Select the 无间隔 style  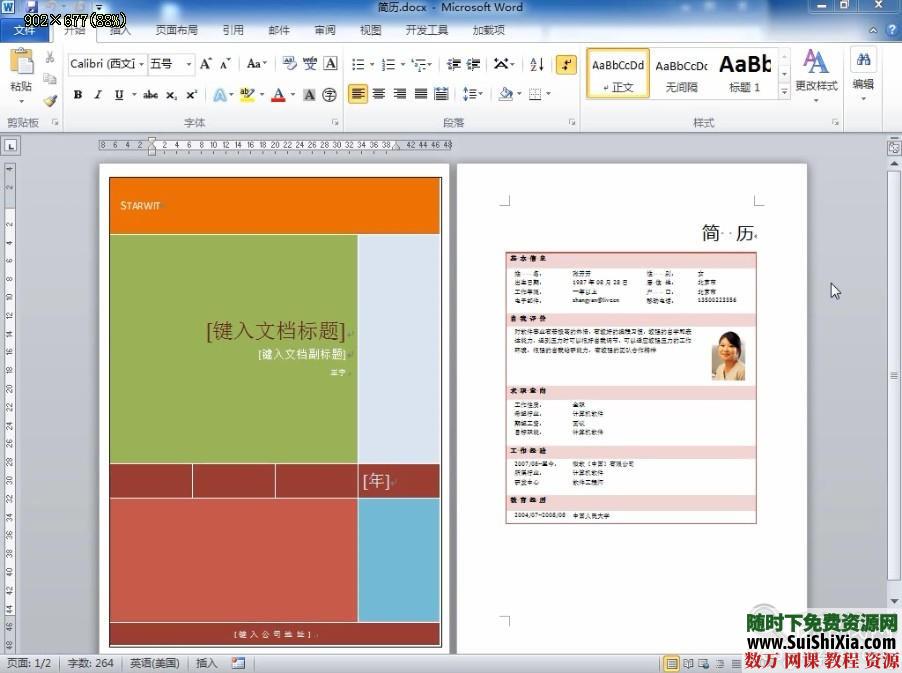(x=681, y=72)
